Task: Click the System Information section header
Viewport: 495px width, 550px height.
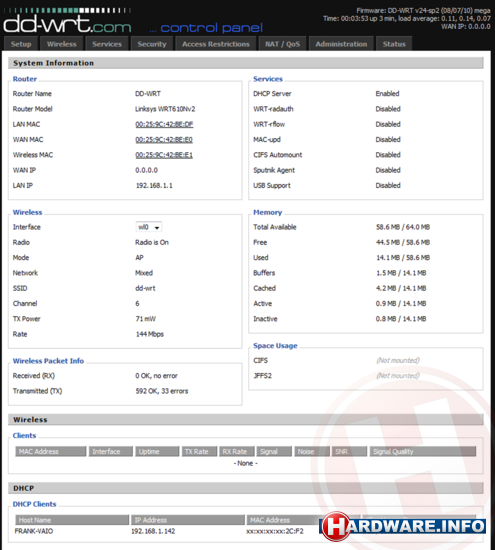Action: tap(246, 63)
